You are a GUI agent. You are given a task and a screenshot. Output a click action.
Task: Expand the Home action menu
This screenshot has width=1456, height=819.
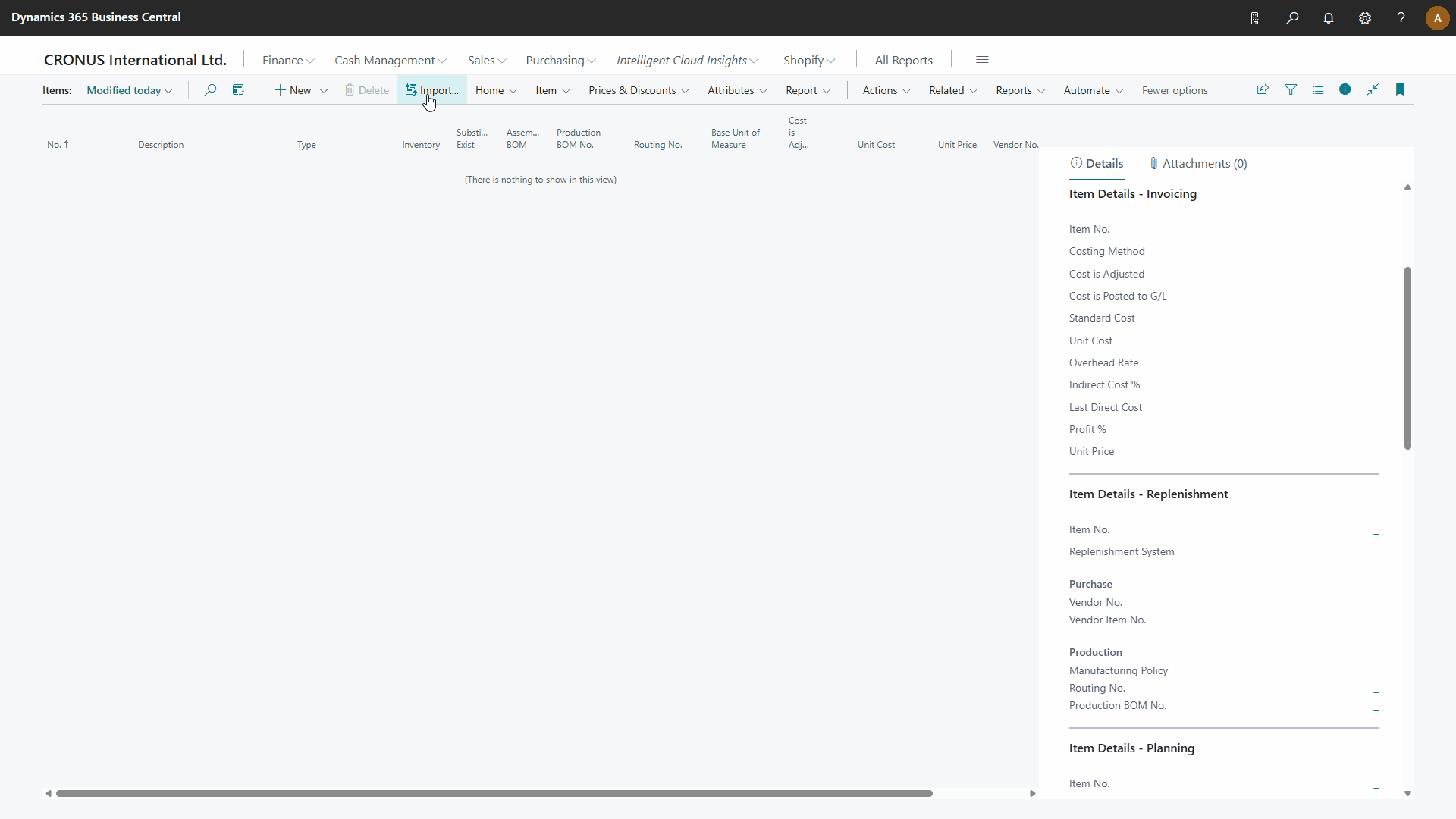click(497, 90)
